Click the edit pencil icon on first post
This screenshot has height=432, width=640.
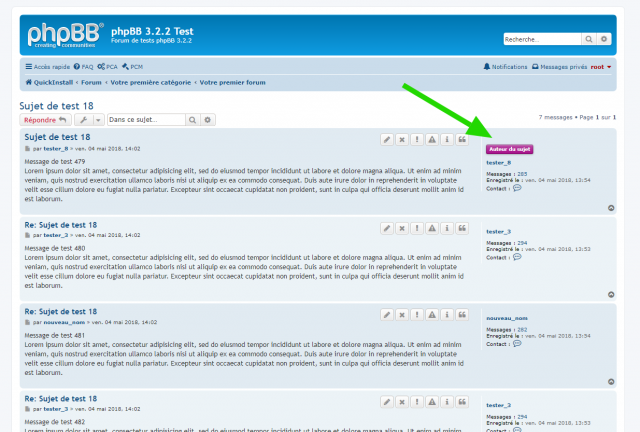pos(387,140)
